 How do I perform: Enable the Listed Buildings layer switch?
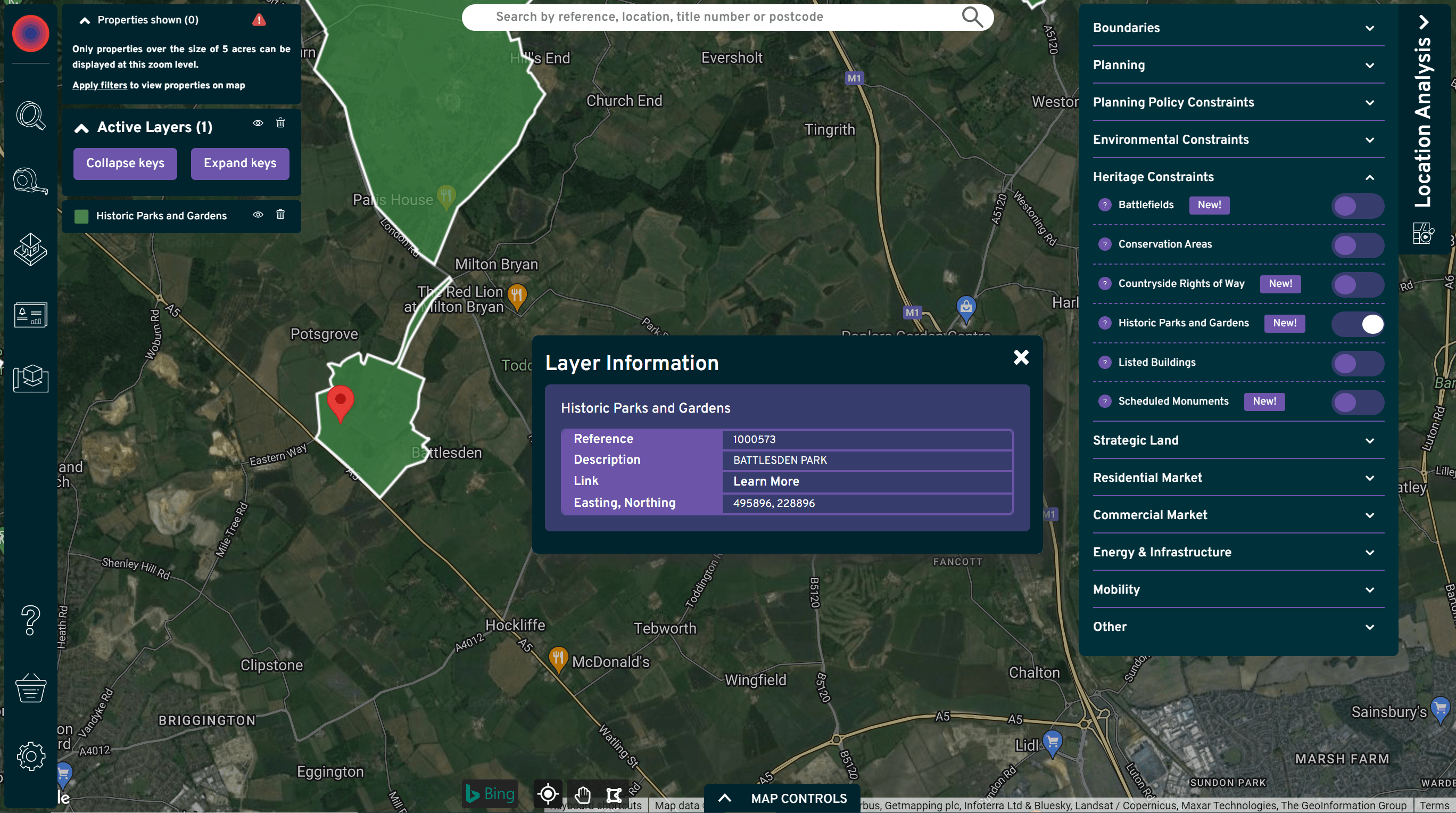click(x=1358, y=363)
